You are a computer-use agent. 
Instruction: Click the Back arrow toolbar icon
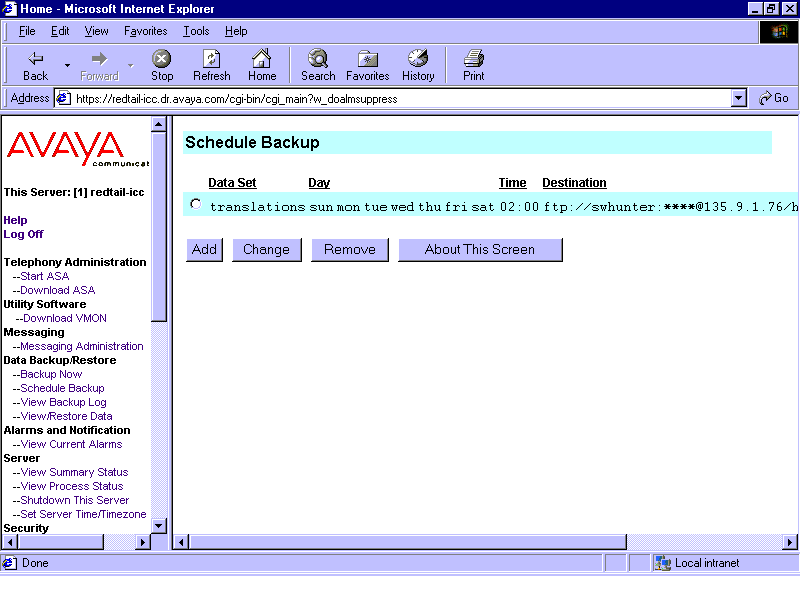point(35,59)
